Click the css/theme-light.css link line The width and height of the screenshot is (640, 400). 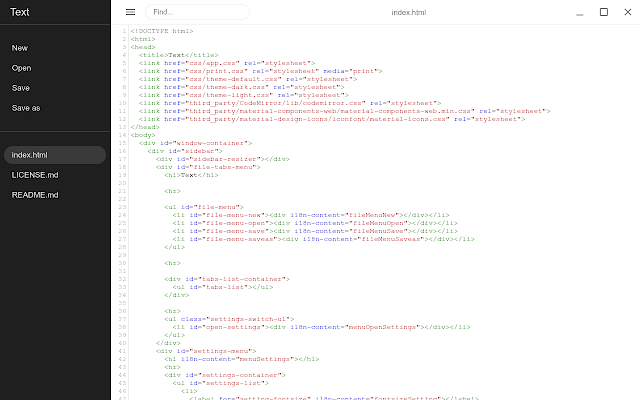(244, 95)
